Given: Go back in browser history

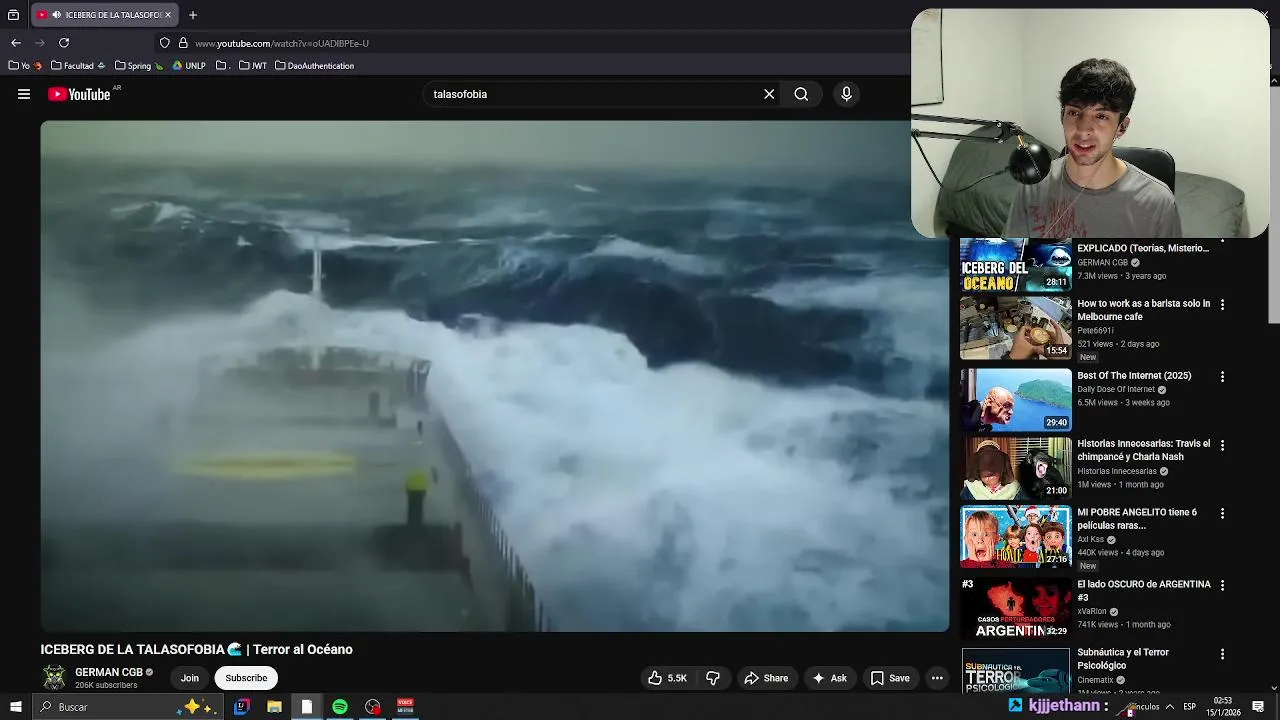Looking at the screenshot, I should coord(16,43).
